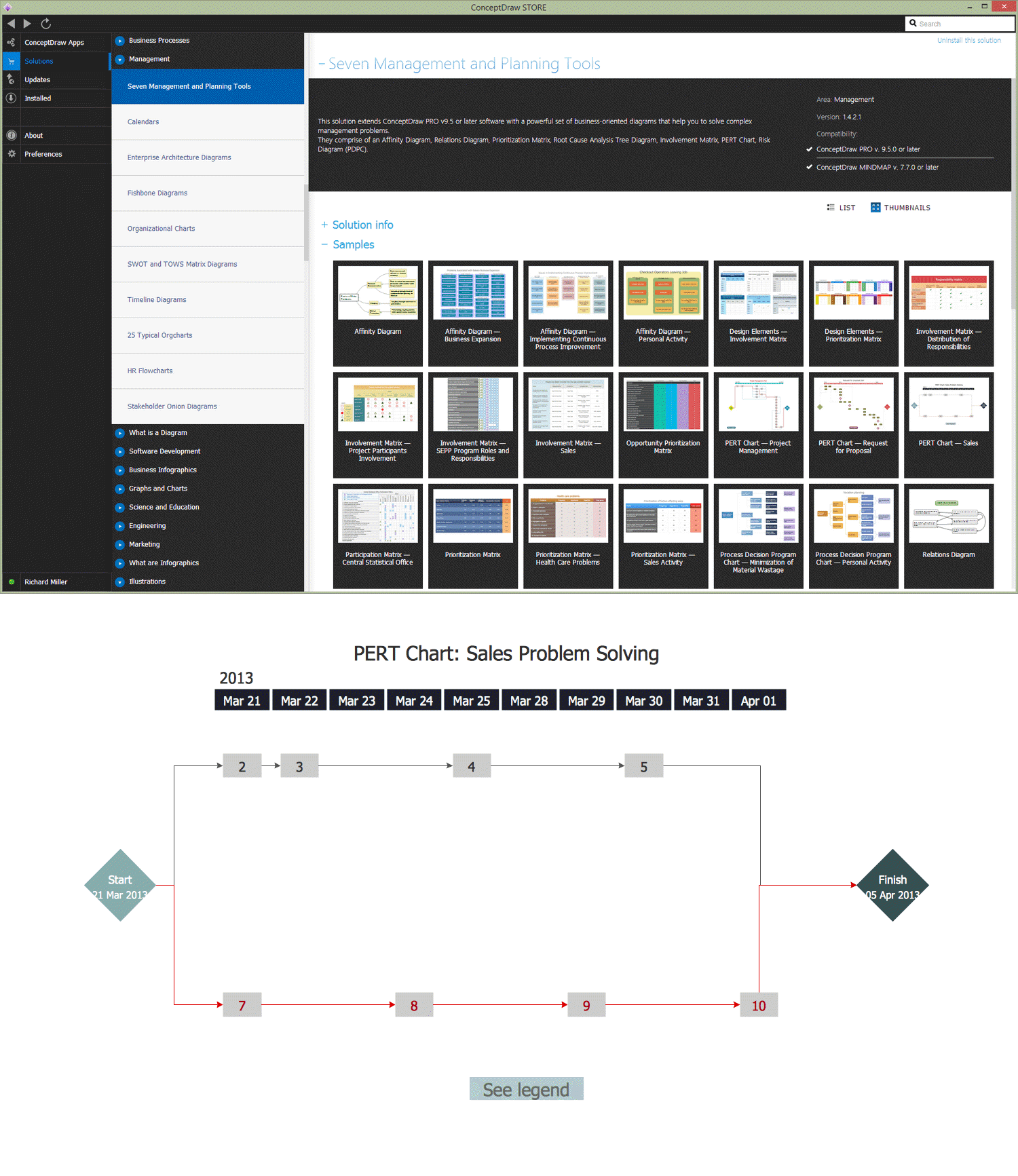This screenshot has width=1018, height=1176.
Task: Open the Organizational Charts solution
Action: pyautogui.click(x=208, y=229)
